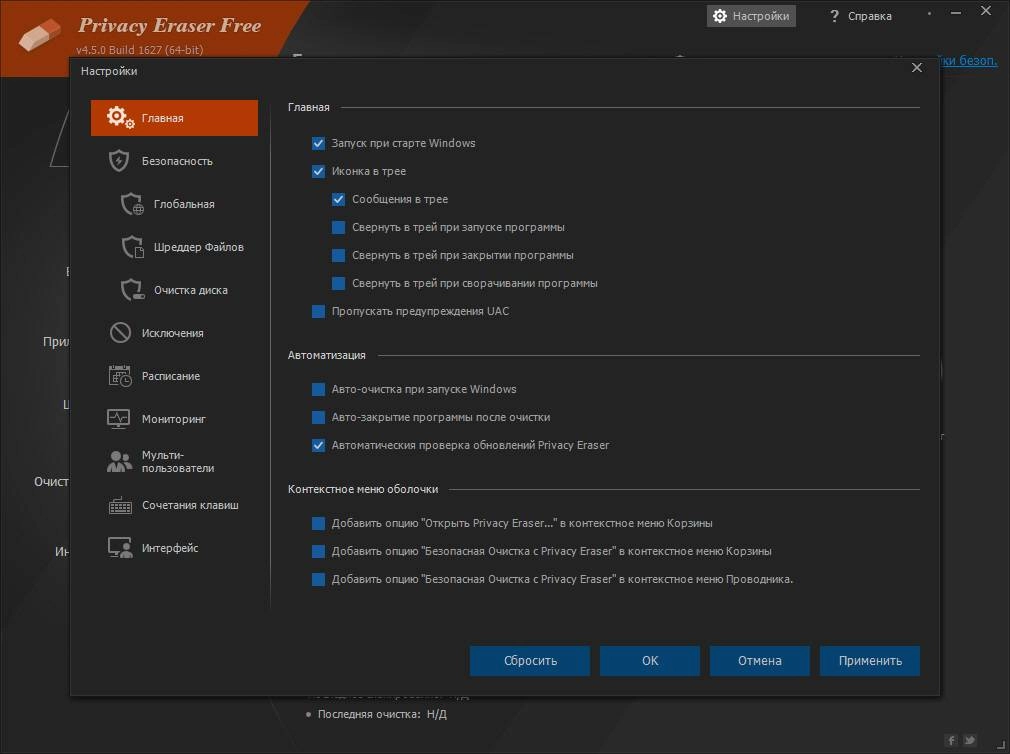The height and width of the screenshot is (754, 1010).
Task: Click the prohibited circle icon for Исключения
Action: [x=120, y=333]
